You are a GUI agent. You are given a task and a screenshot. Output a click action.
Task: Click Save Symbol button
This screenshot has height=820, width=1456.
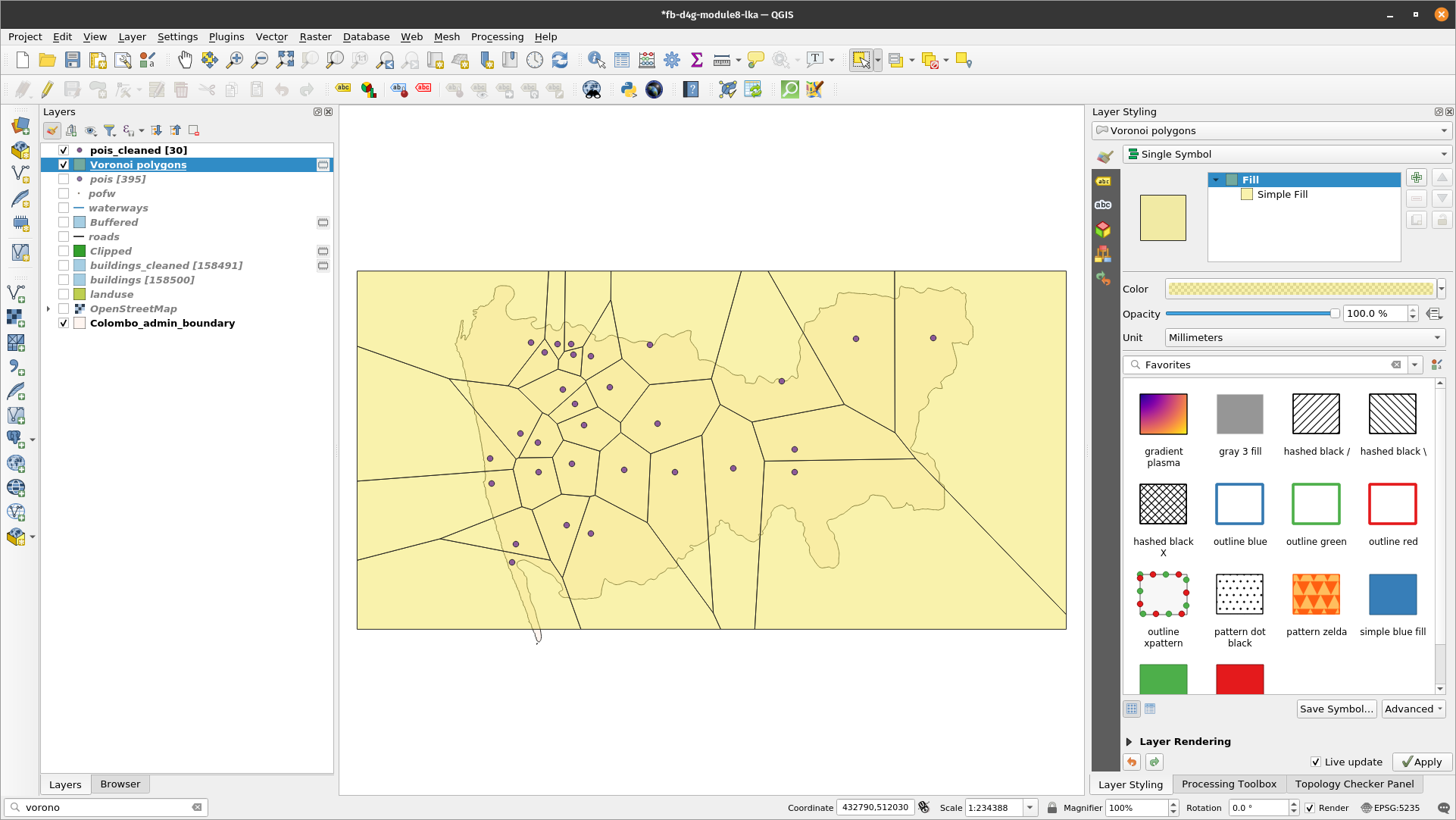(x=1336, y=709)
